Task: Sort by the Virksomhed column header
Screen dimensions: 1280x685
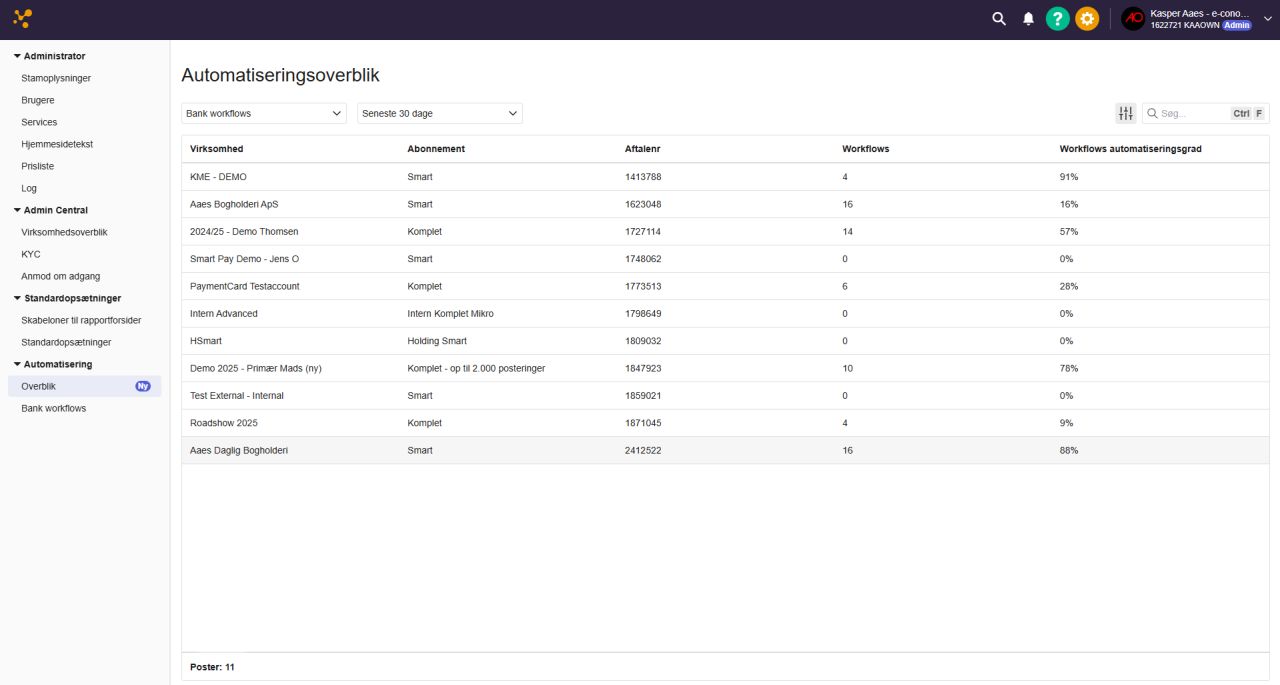Action: 217,149
